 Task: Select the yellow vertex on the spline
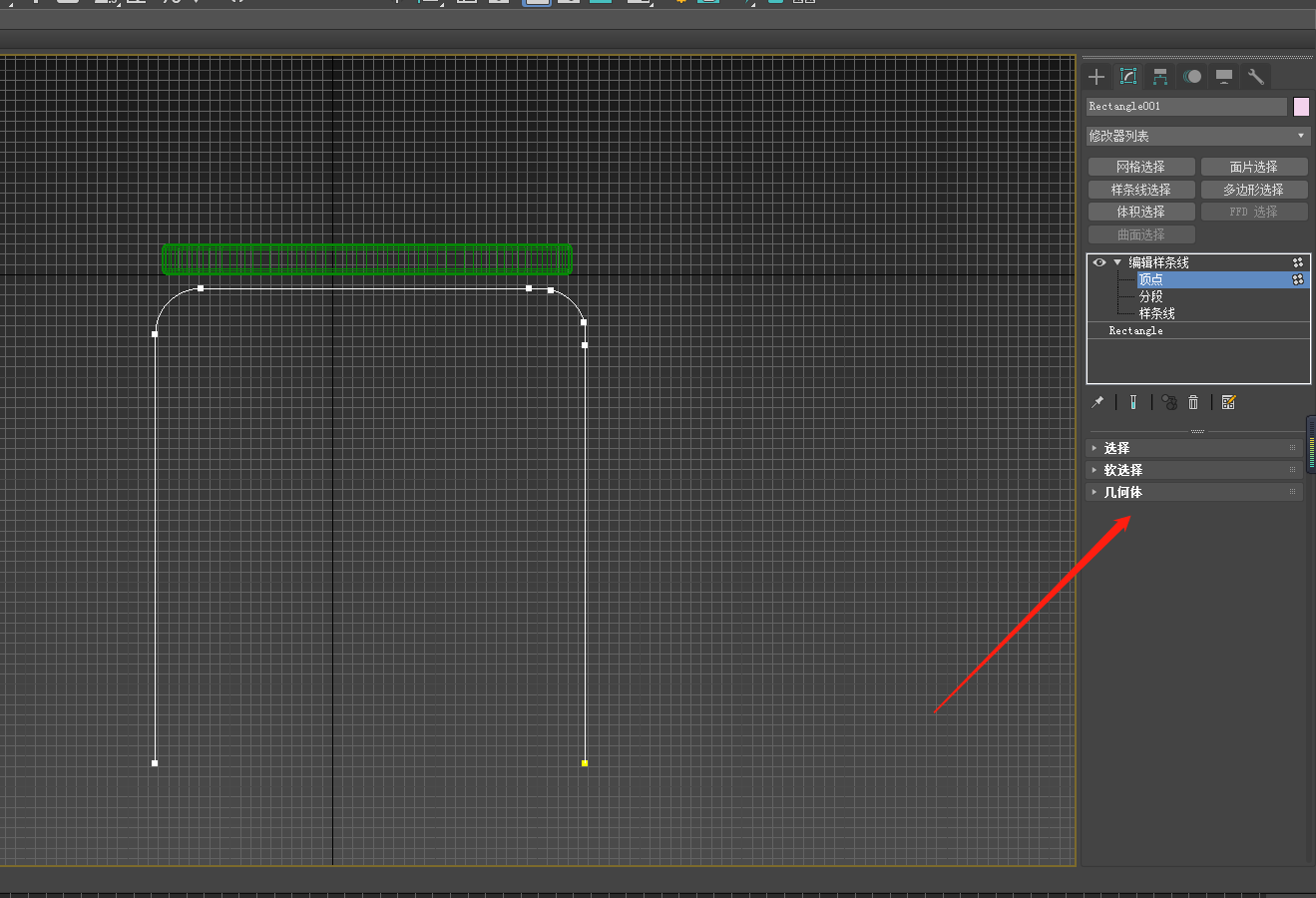pos(585,763)
